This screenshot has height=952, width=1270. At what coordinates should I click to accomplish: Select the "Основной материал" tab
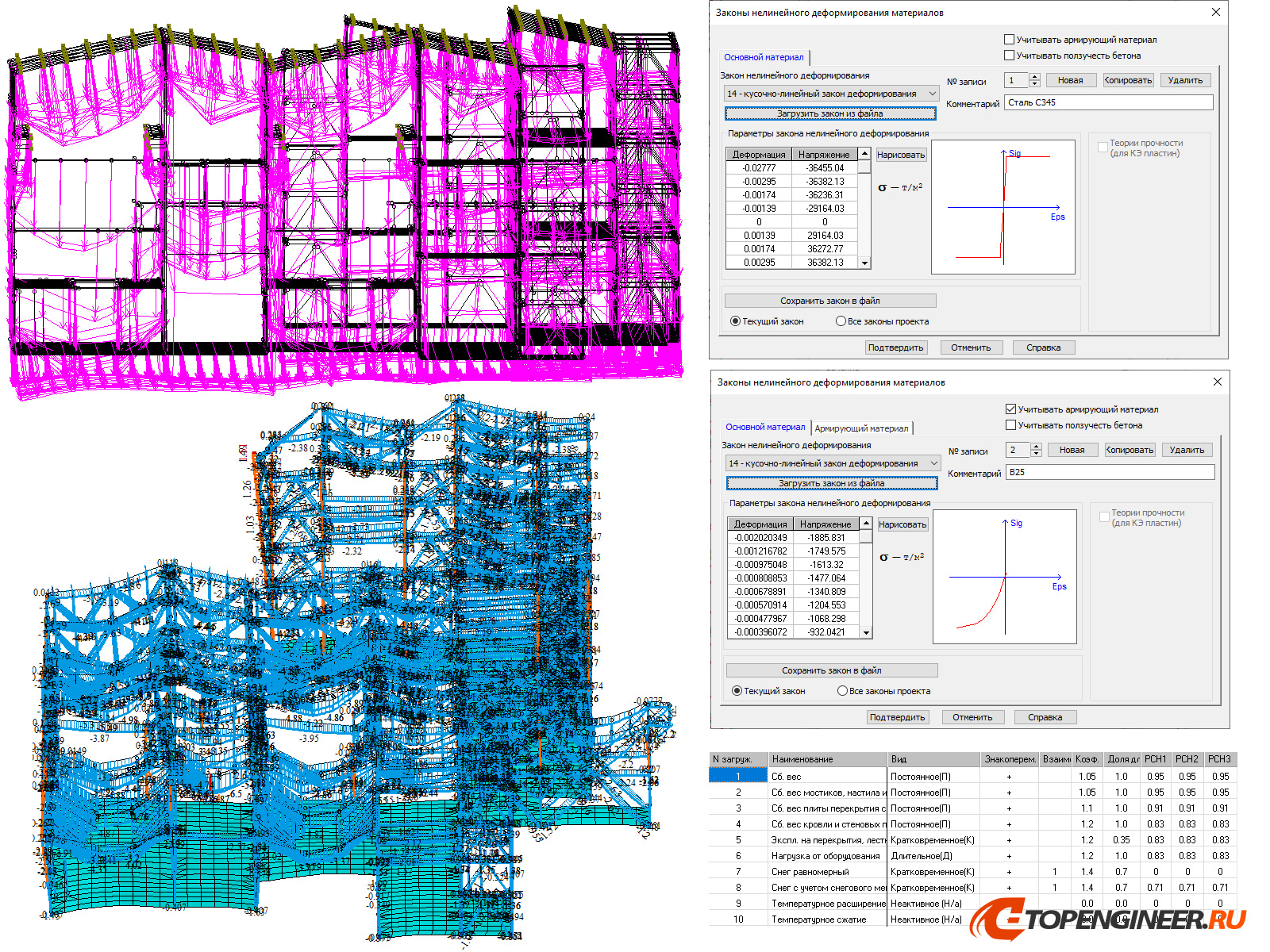point(764,56)
